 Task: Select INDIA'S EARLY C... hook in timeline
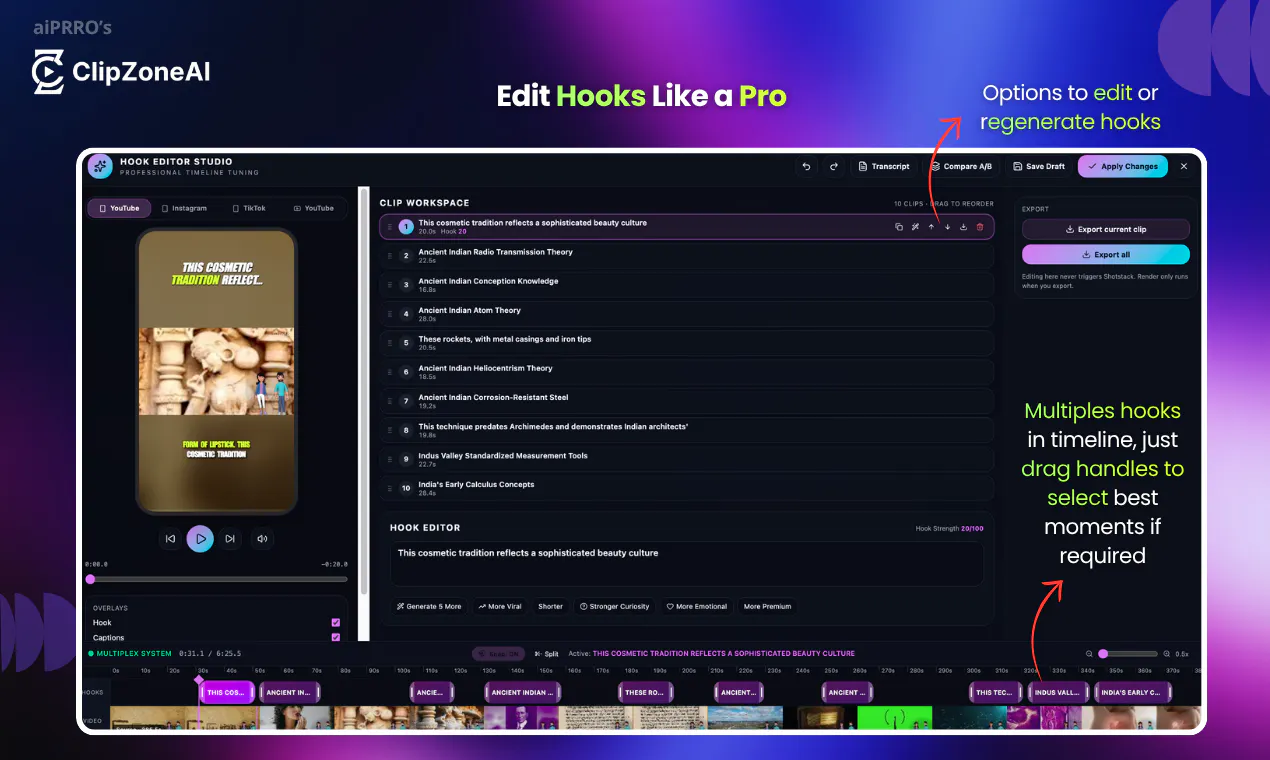tap(1132, 692)
